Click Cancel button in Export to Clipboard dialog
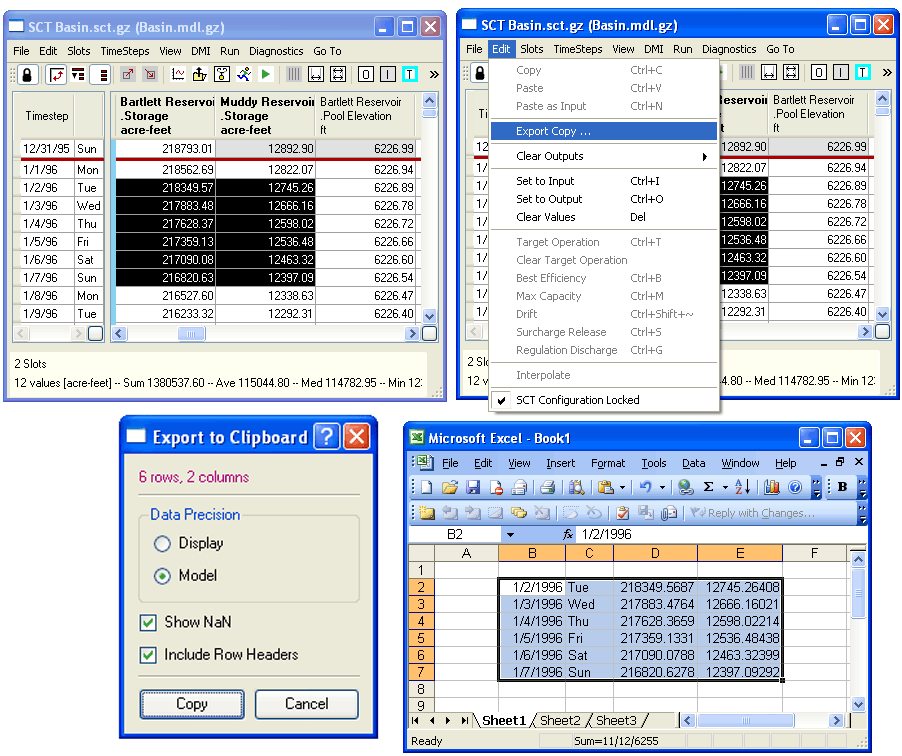 [307, 704]
